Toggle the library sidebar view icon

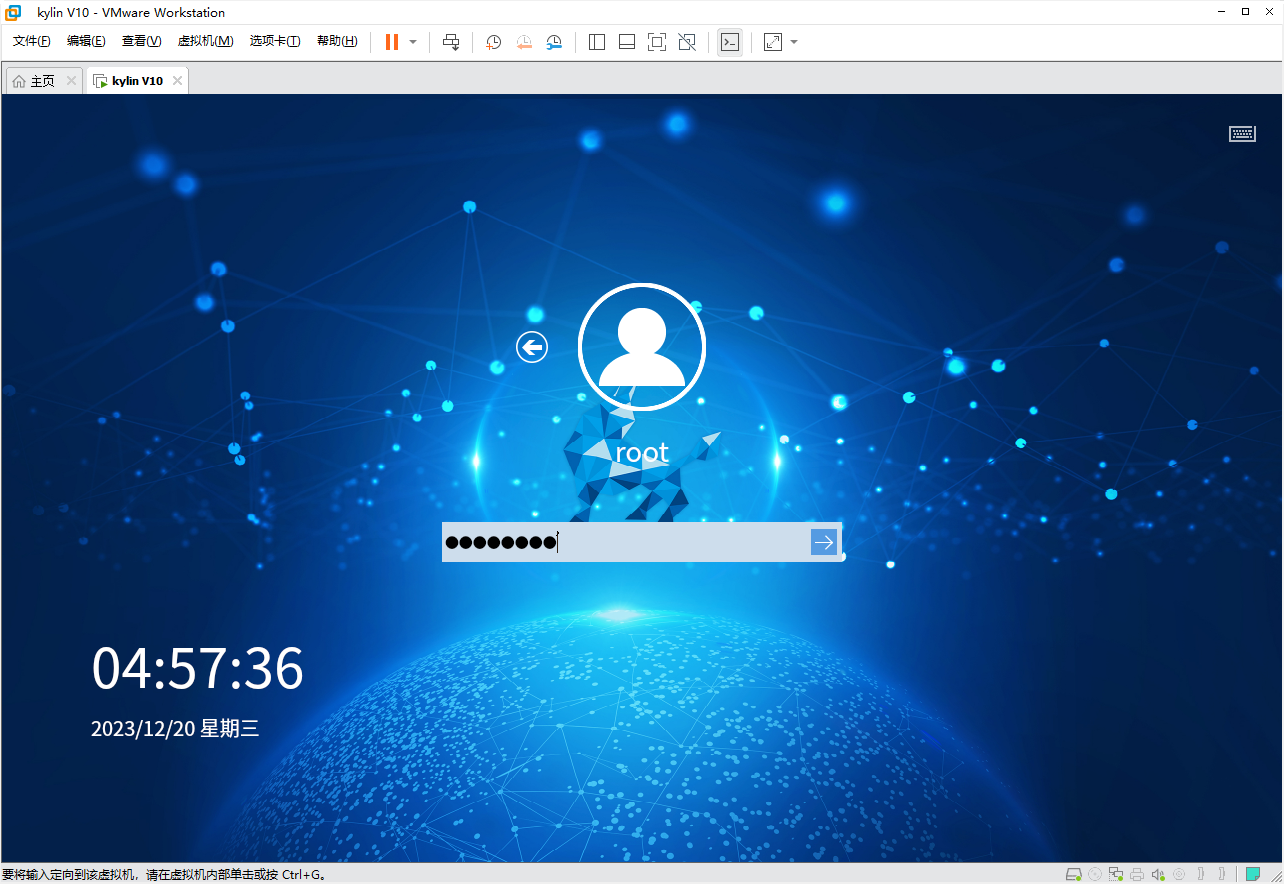pyautogui.click(x=597, y=42)
